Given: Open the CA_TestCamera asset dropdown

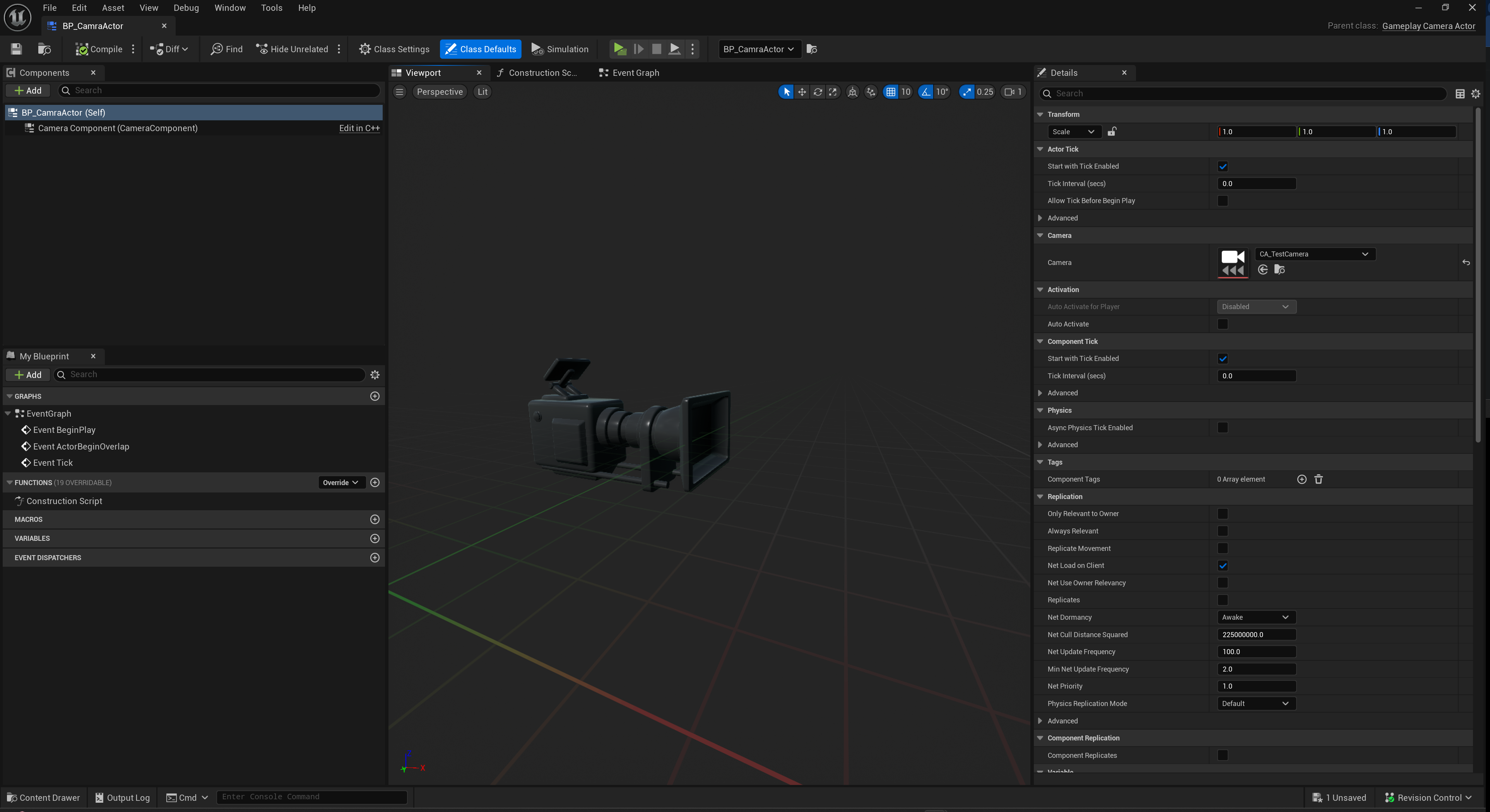Looking at the screenshot, I should (1314, 254).
